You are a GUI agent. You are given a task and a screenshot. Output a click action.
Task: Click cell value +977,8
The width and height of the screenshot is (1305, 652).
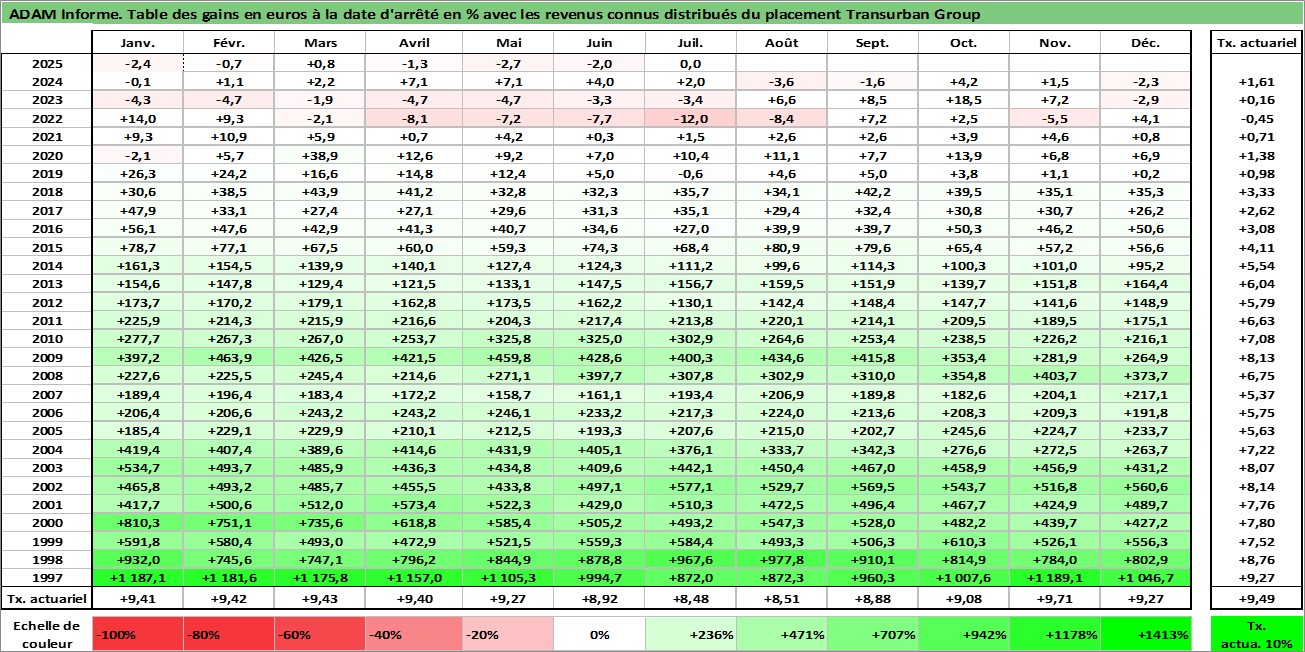pyautogui.click(x=781, y=560)
